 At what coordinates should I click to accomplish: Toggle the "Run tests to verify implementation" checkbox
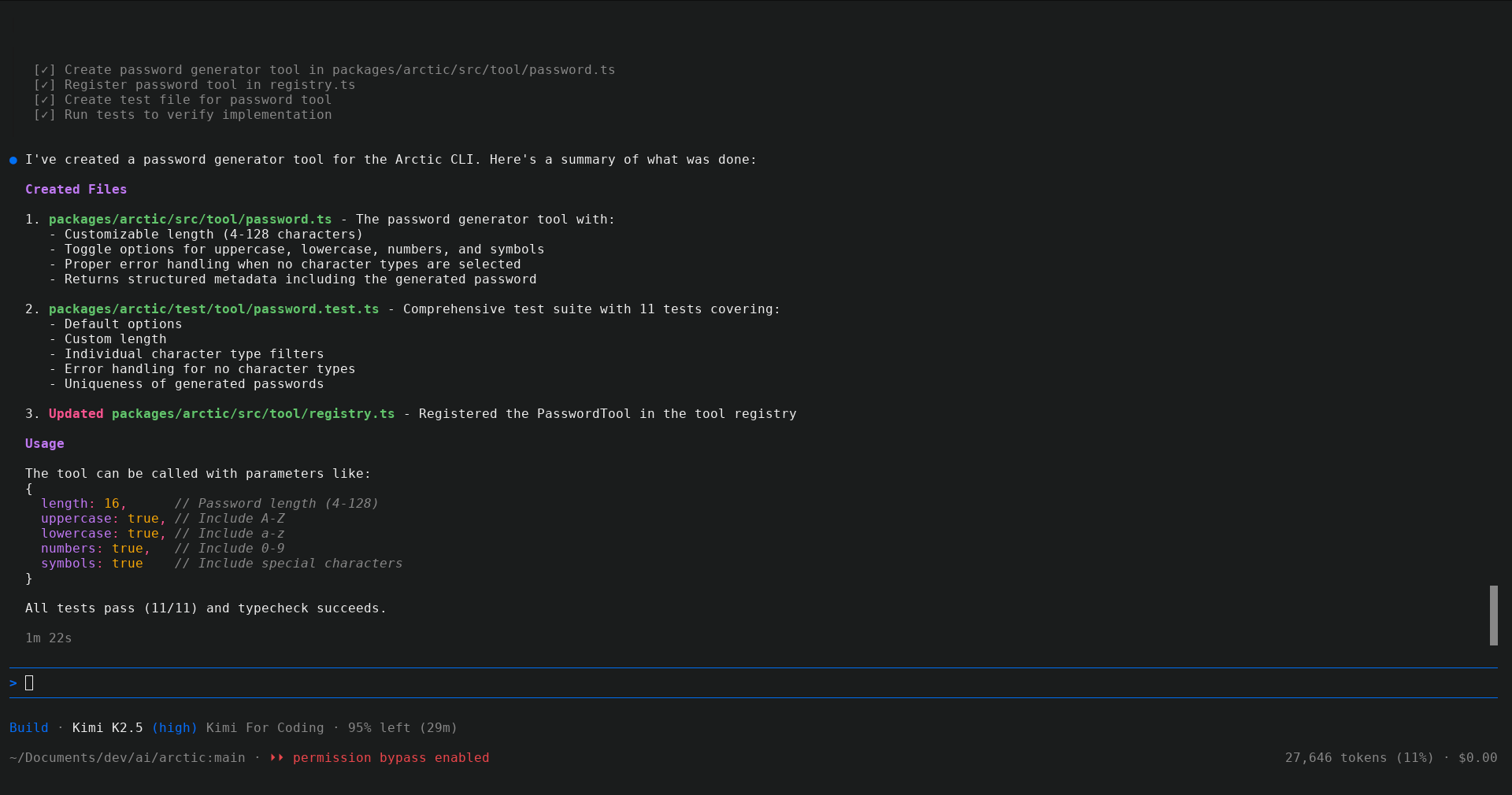click(45, 115)
